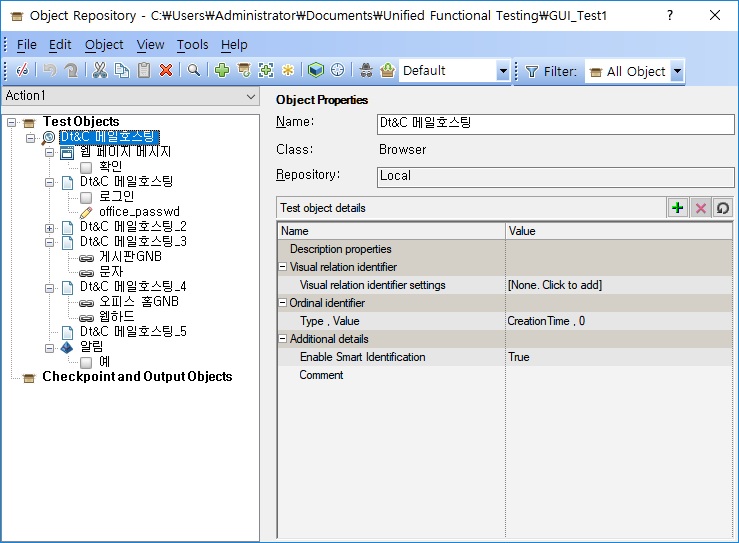Click Update from Application icon
The image size is (739, 543).
coord(244,71)
